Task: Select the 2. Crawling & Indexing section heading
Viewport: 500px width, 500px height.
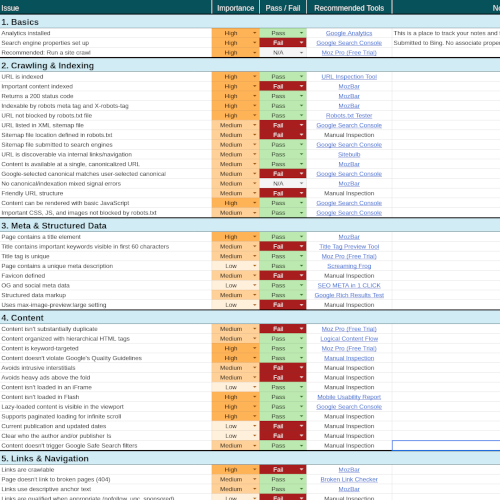Action: pyautogui.click(x=48, y=66)
